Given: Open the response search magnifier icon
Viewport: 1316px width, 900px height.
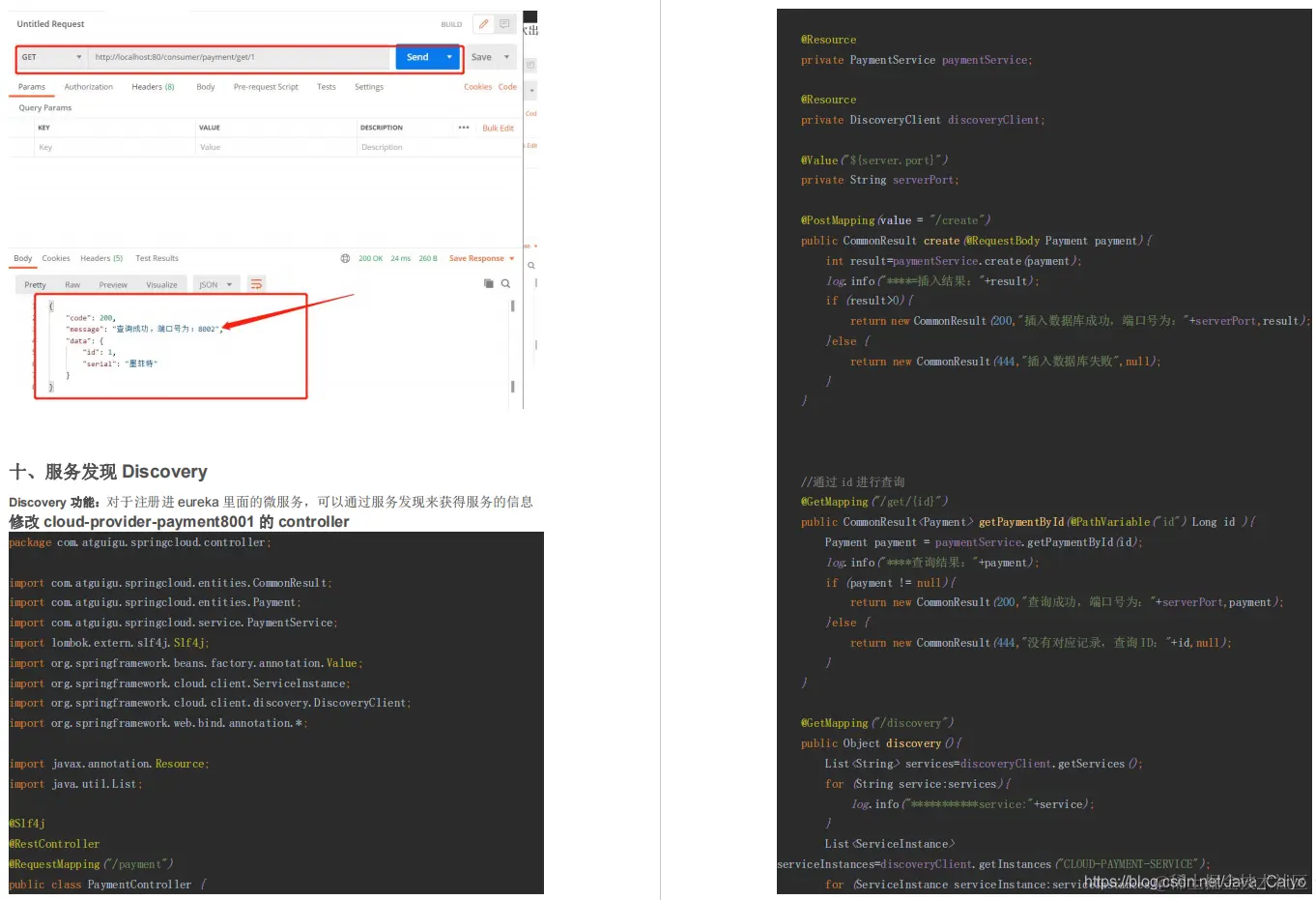Looking at the screenshot, I should pyautogui.click(x=505, y=283).
